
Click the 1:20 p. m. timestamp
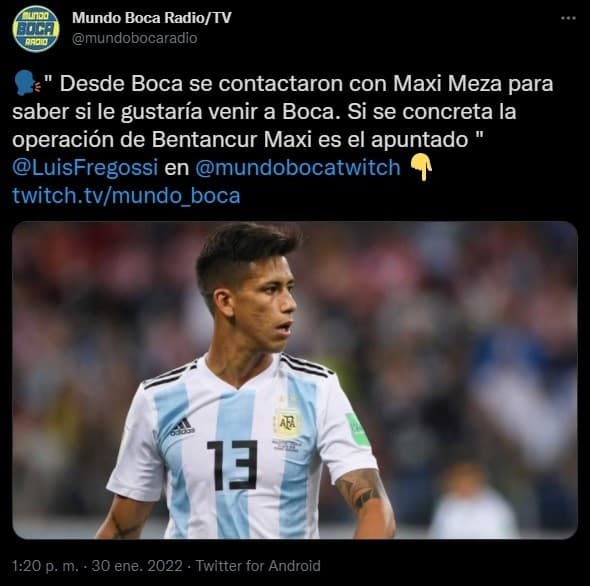pos(45,566)
